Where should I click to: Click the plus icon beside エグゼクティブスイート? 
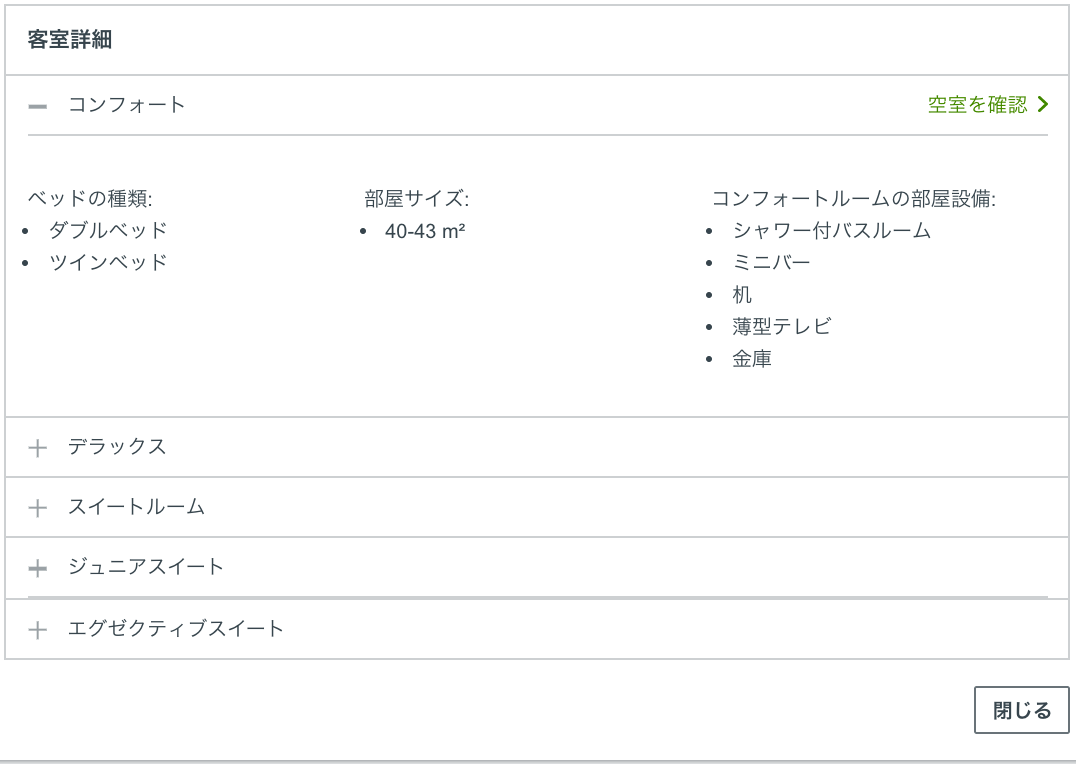(x=38, y=630)
